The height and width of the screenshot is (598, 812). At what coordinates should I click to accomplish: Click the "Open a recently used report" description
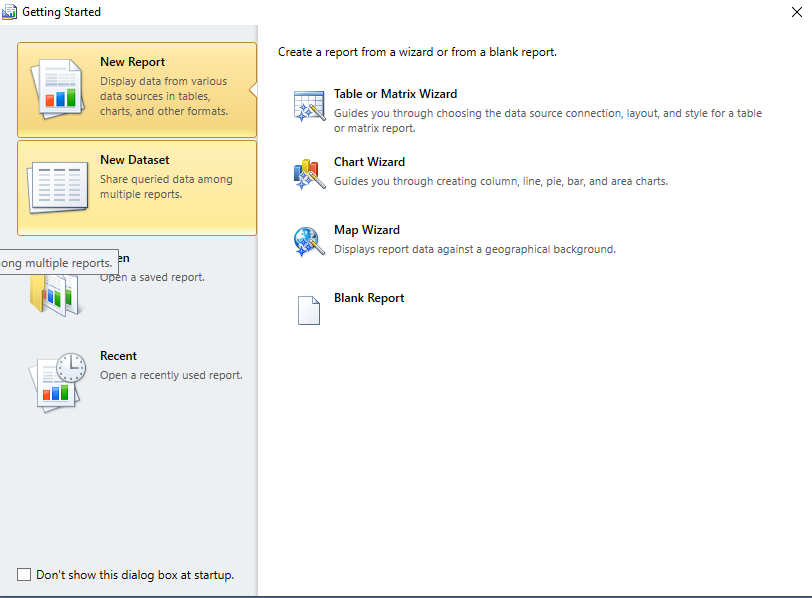click(x=171, y=375)
